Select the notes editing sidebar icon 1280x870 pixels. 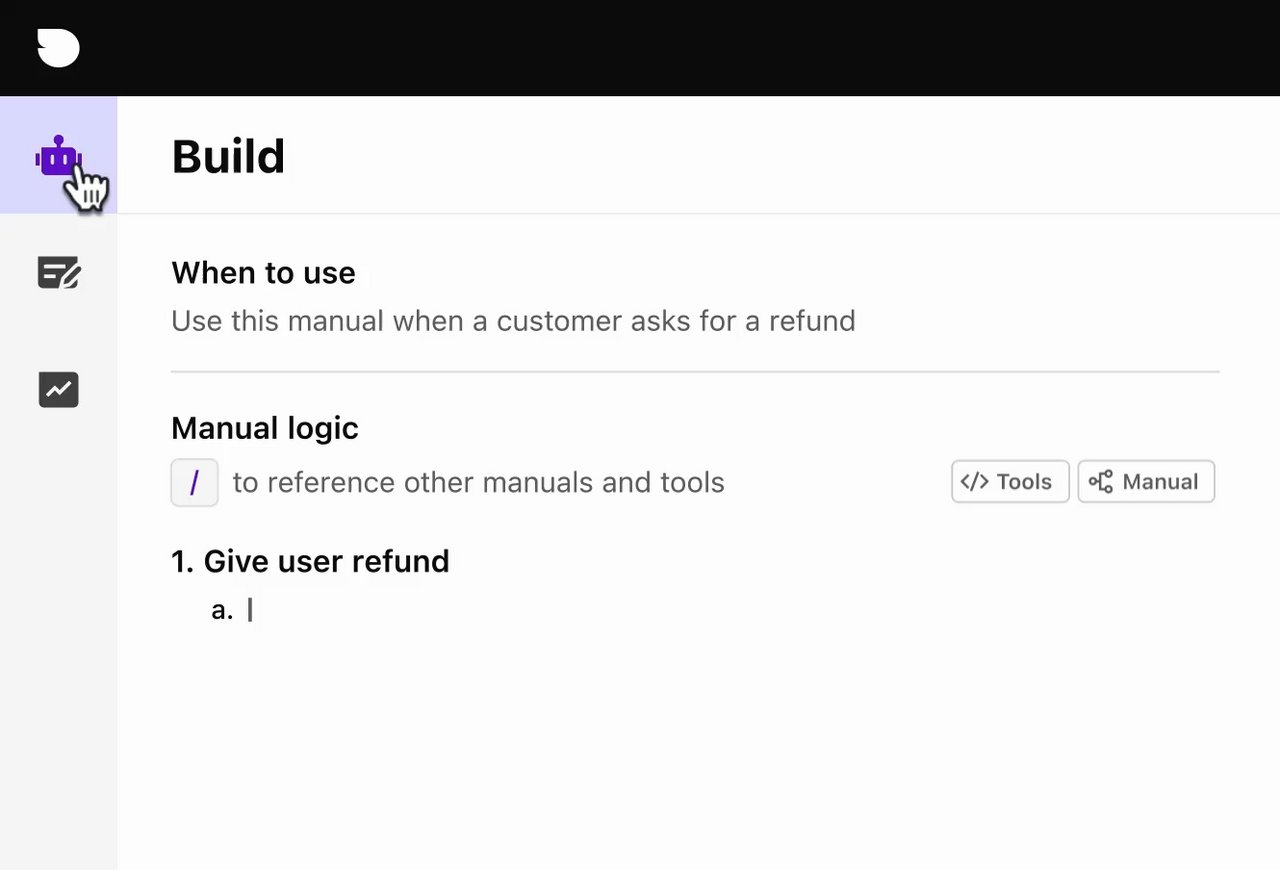pos(58,272)
